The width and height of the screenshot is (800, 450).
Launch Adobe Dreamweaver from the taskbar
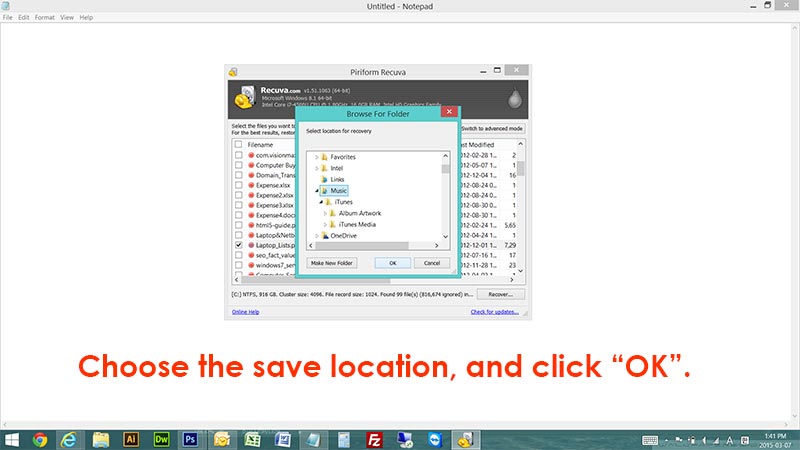[161, 439]
